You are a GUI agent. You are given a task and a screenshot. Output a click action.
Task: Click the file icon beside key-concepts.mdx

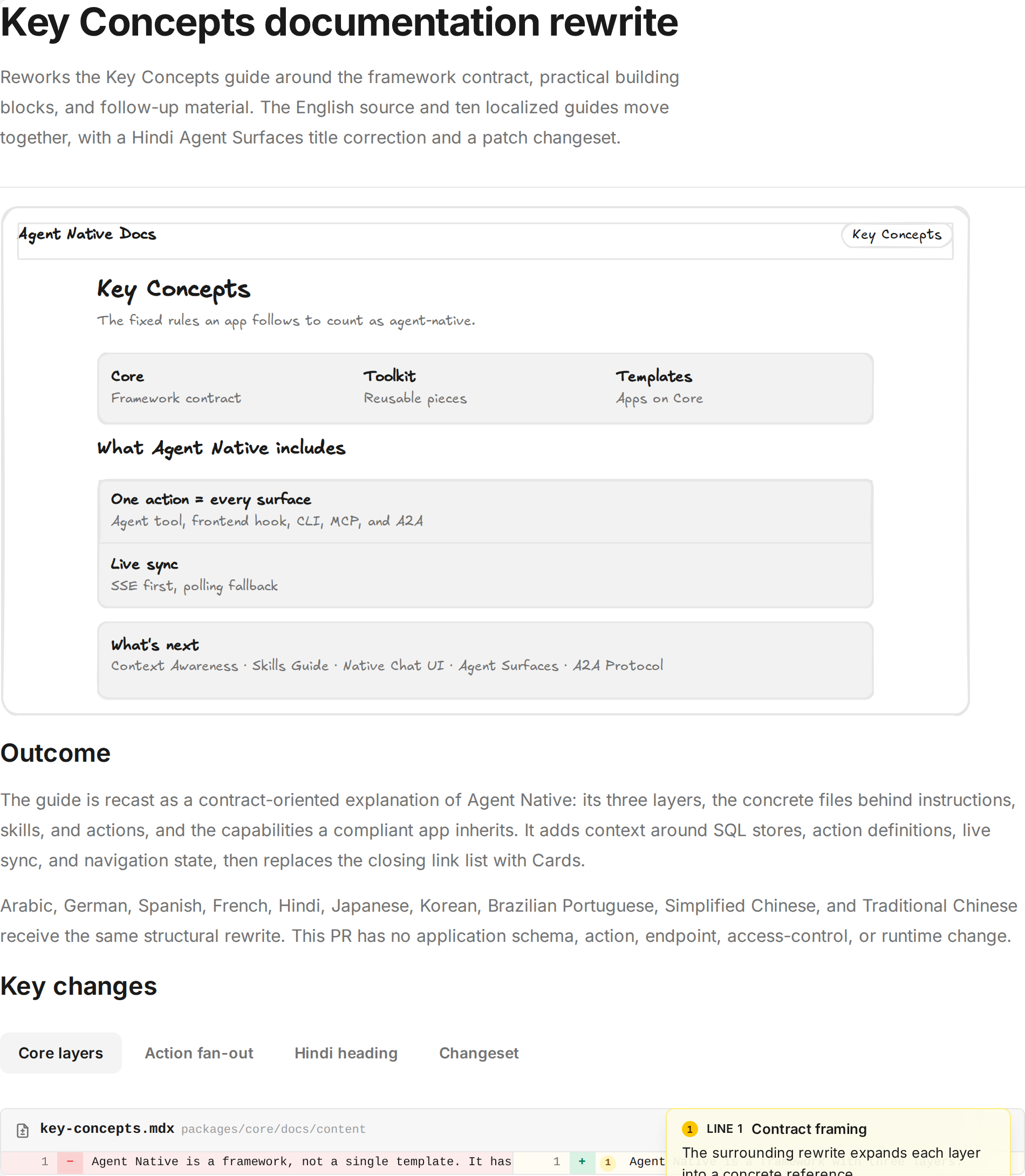(x=22, y=1130)
